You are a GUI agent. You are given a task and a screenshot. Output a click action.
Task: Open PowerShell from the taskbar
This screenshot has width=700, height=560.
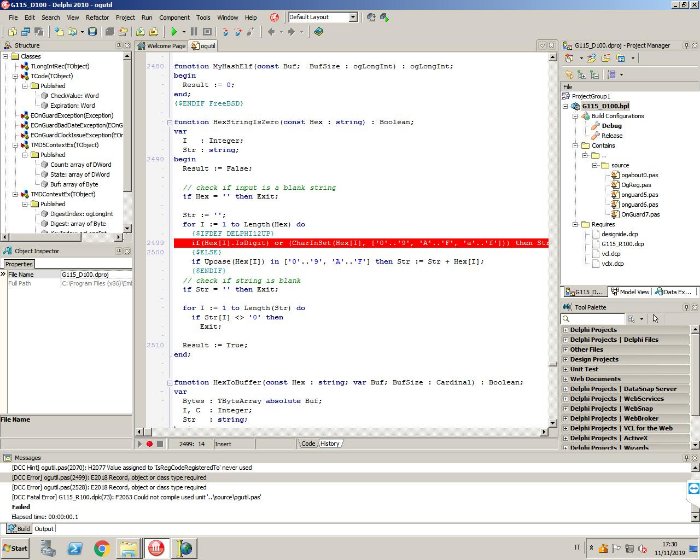click(x=75, y=548)
